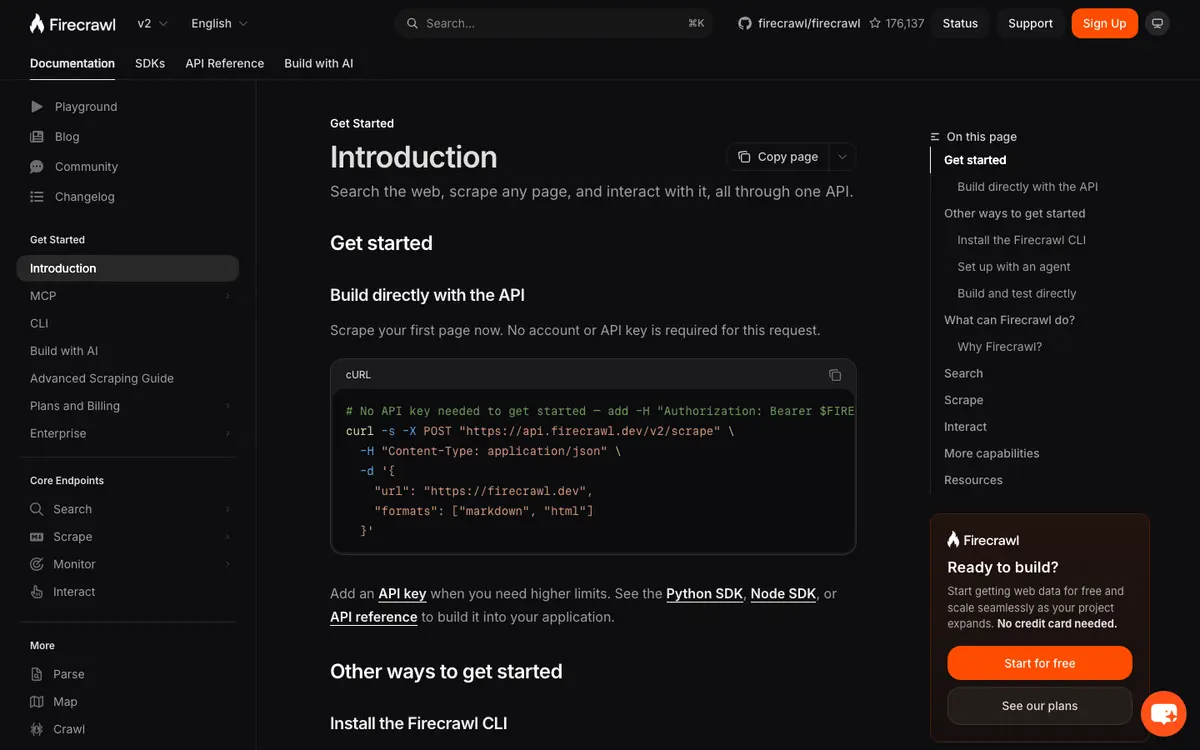Click the Status button
The image size is (1200, 750).
pos(960,23)
